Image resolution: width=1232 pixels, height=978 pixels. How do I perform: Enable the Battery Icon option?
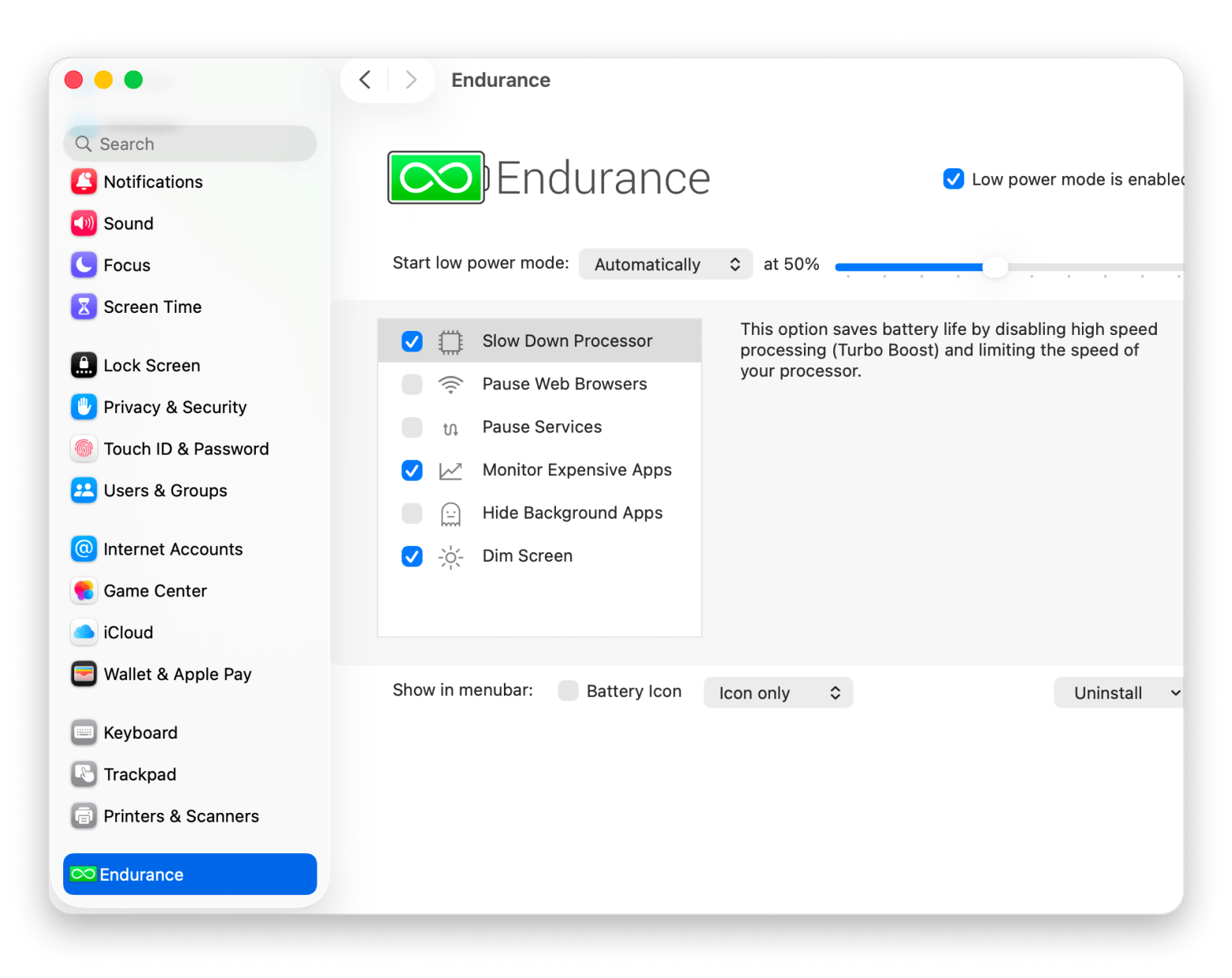(x=568, y=690)
